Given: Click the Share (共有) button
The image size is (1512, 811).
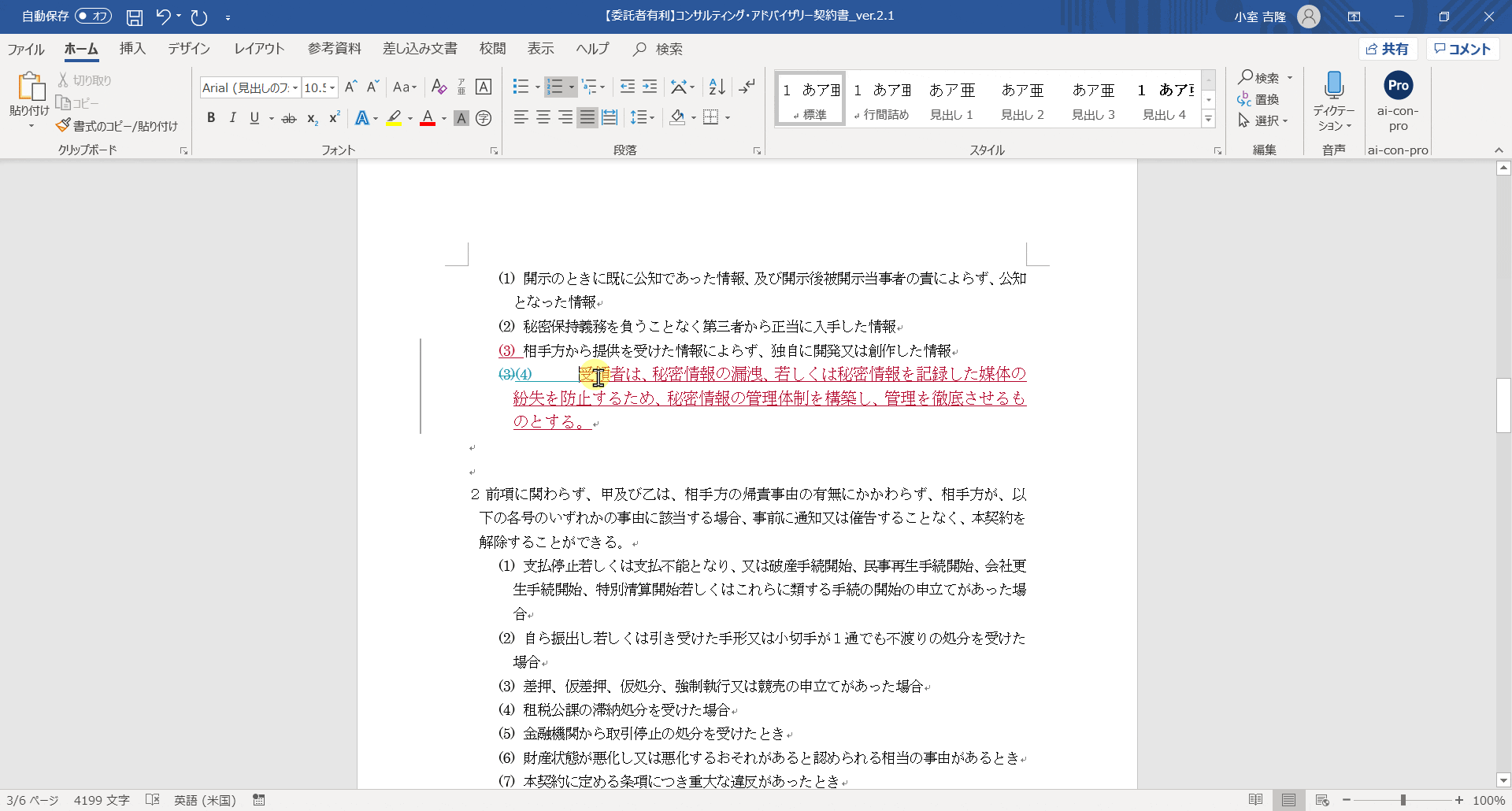Looking at the screenshot, I should [1388, 49].
